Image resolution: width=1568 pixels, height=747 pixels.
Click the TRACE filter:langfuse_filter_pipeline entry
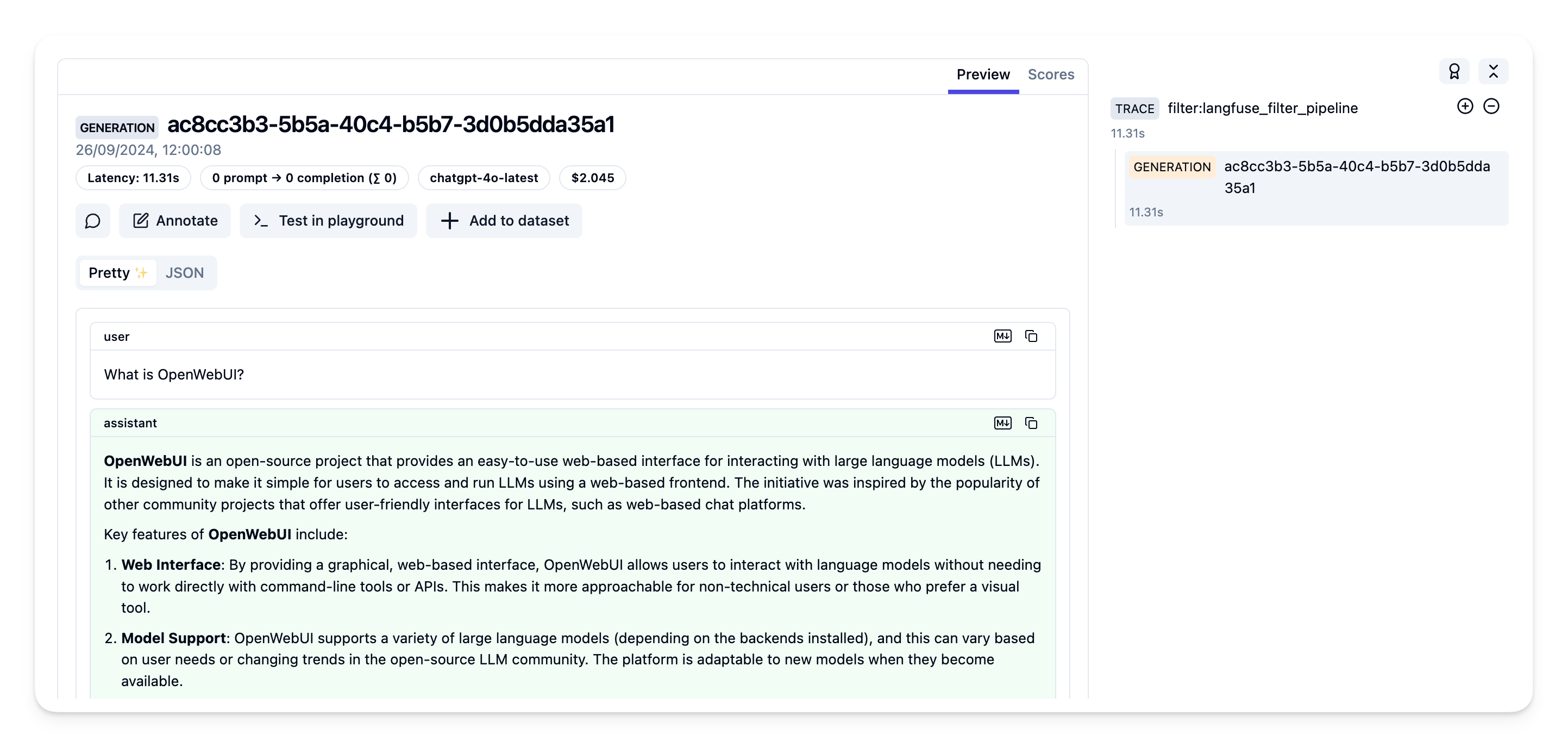pos(1262,108)
